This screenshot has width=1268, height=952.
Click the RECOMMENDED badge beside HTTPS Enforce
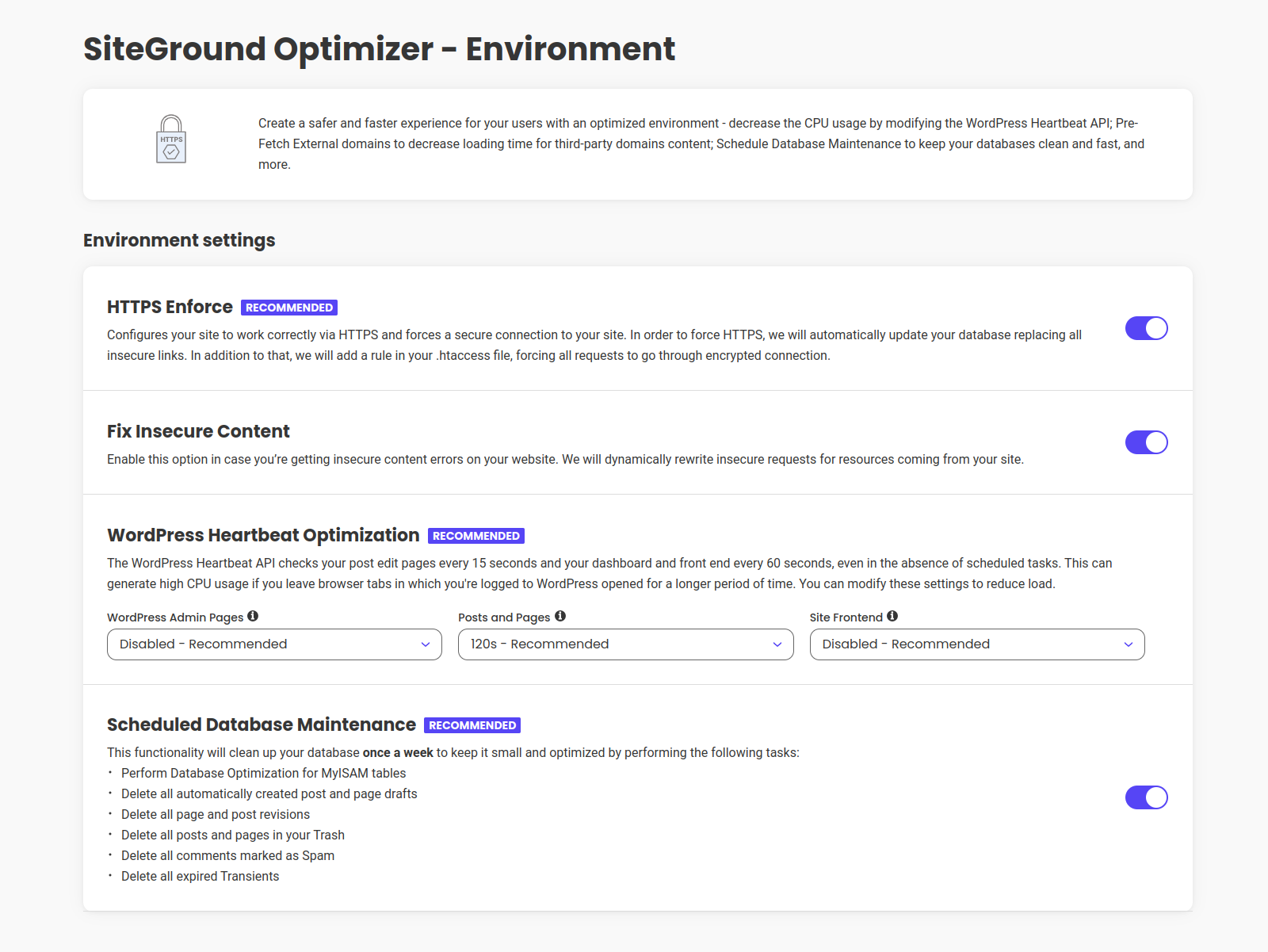point(289,308)
